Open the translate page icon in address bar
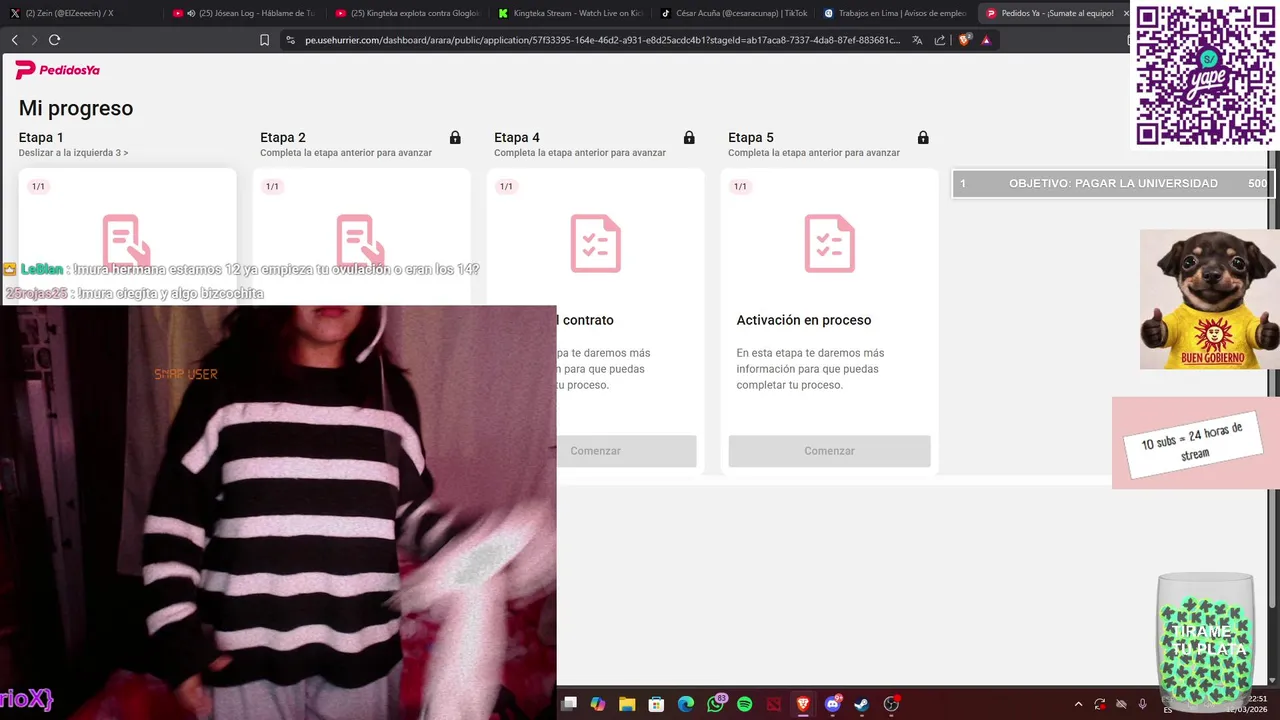 (917, 40)
